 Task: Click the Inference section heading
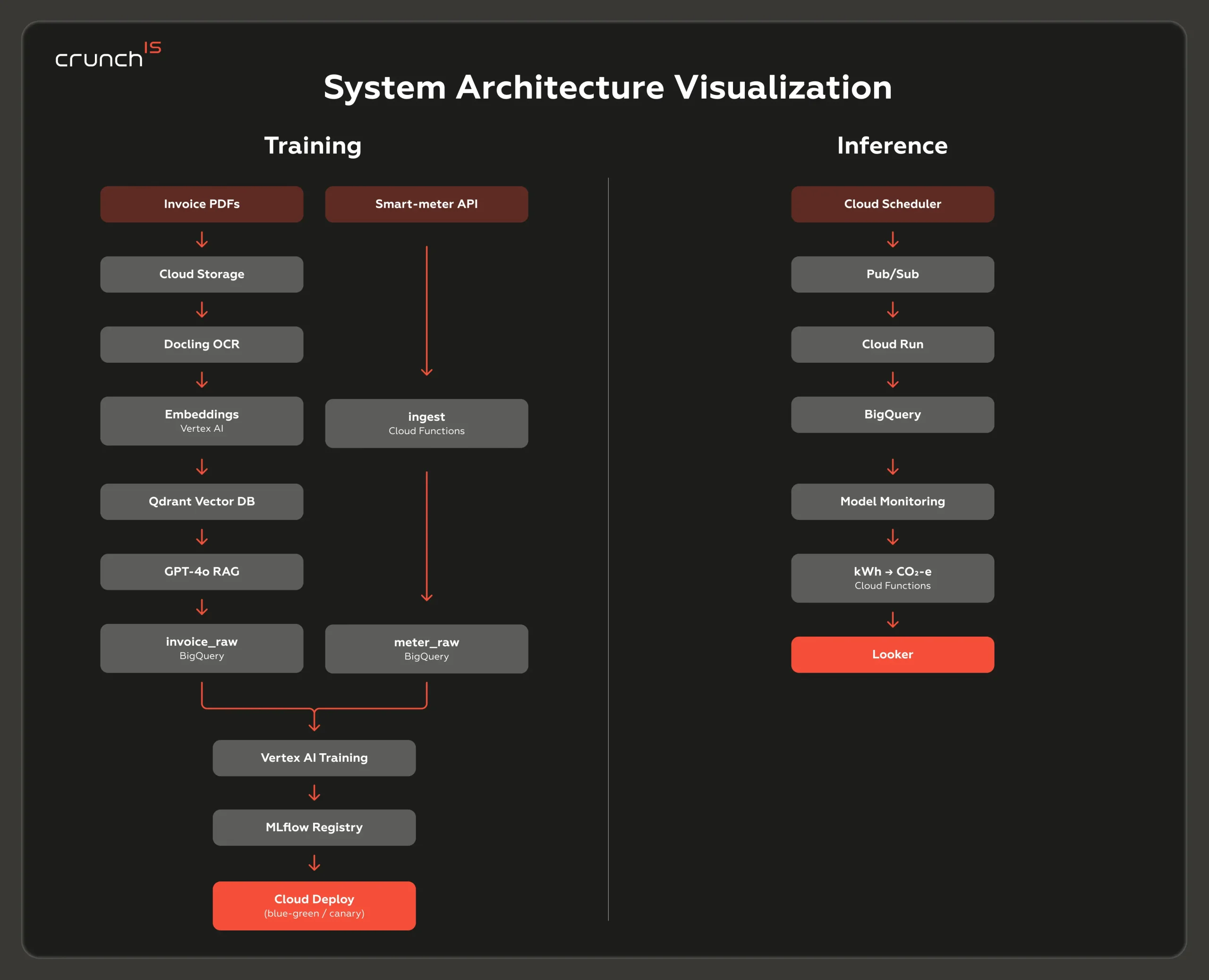(893, 145)
